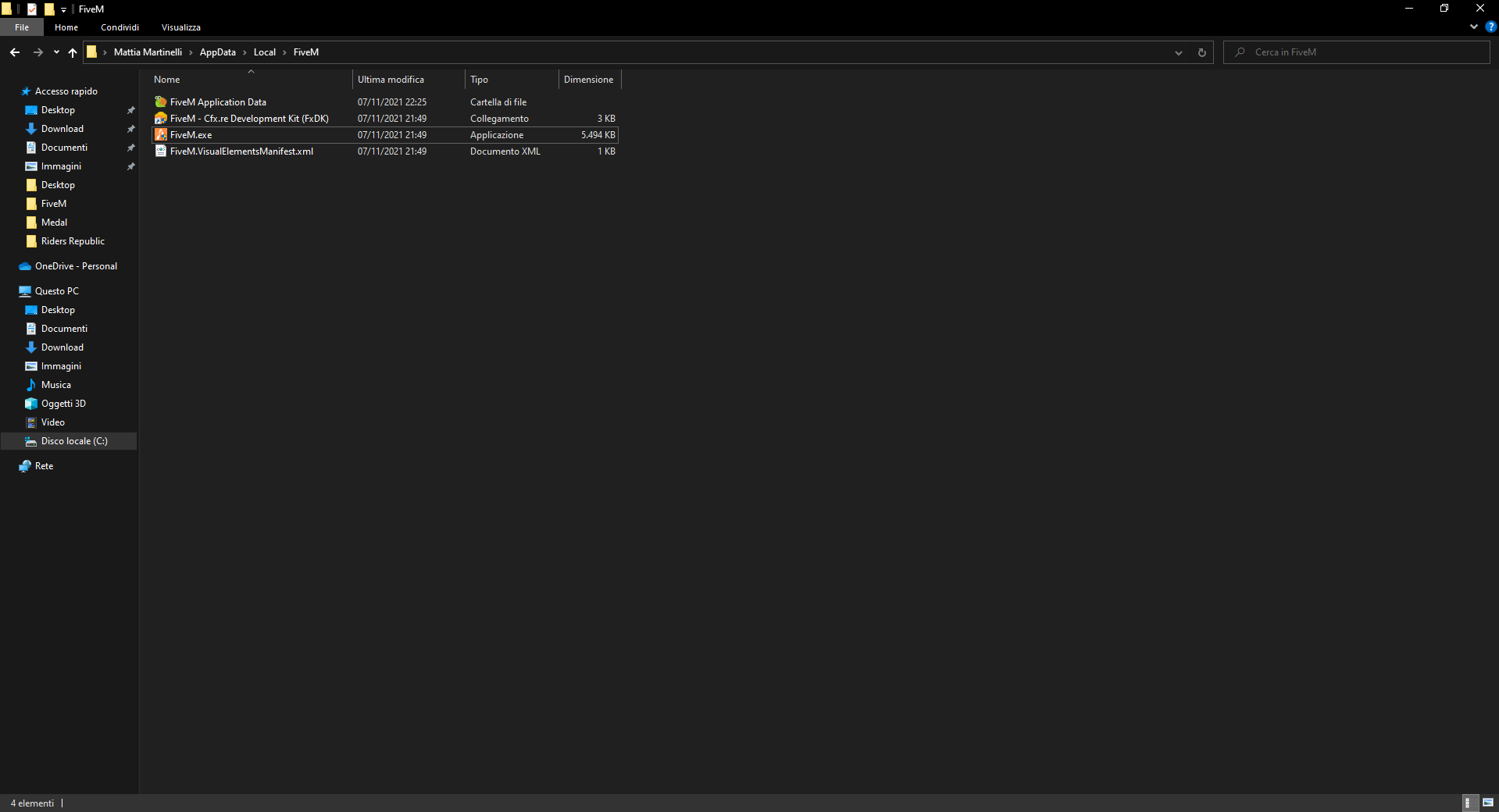
Task: Select the 'FiveM.VisualElementsManifest.xml' file name
Action: (x=241, y=151)
